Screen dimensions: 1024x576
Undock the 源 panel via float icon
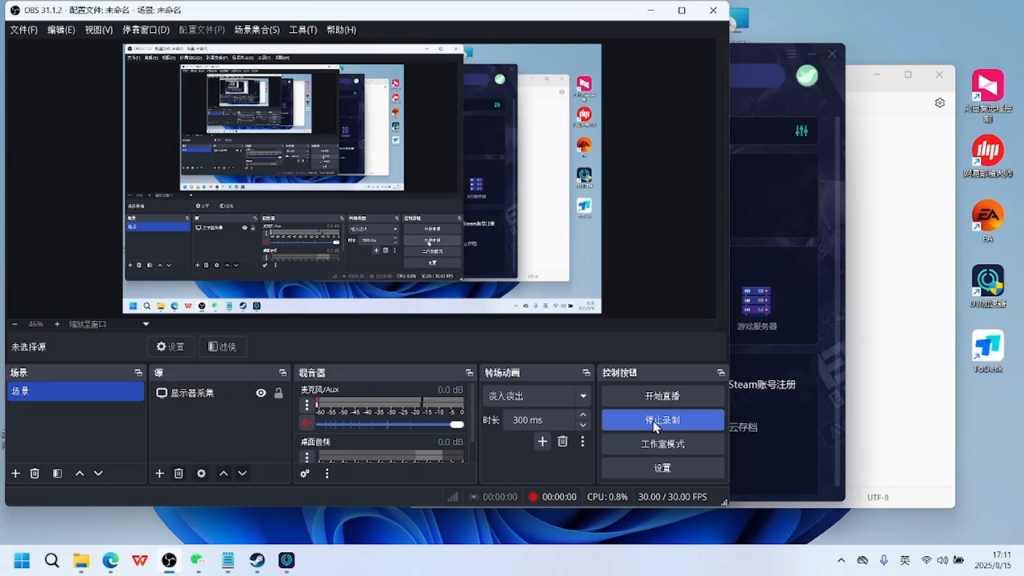click(x=283, y=372)
